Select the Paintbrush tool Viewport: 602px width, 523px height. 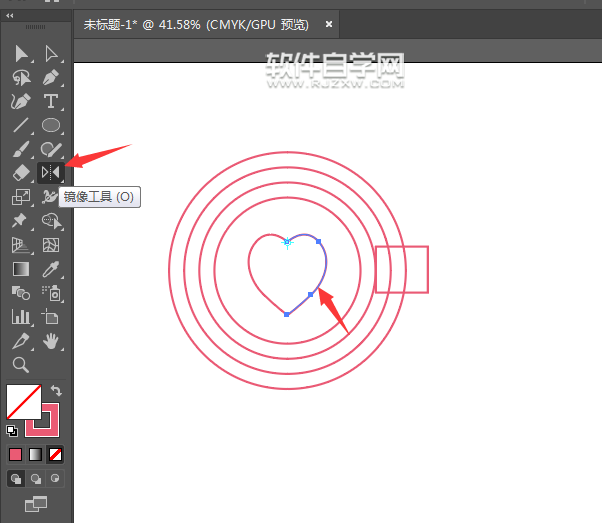pos(21,149)
